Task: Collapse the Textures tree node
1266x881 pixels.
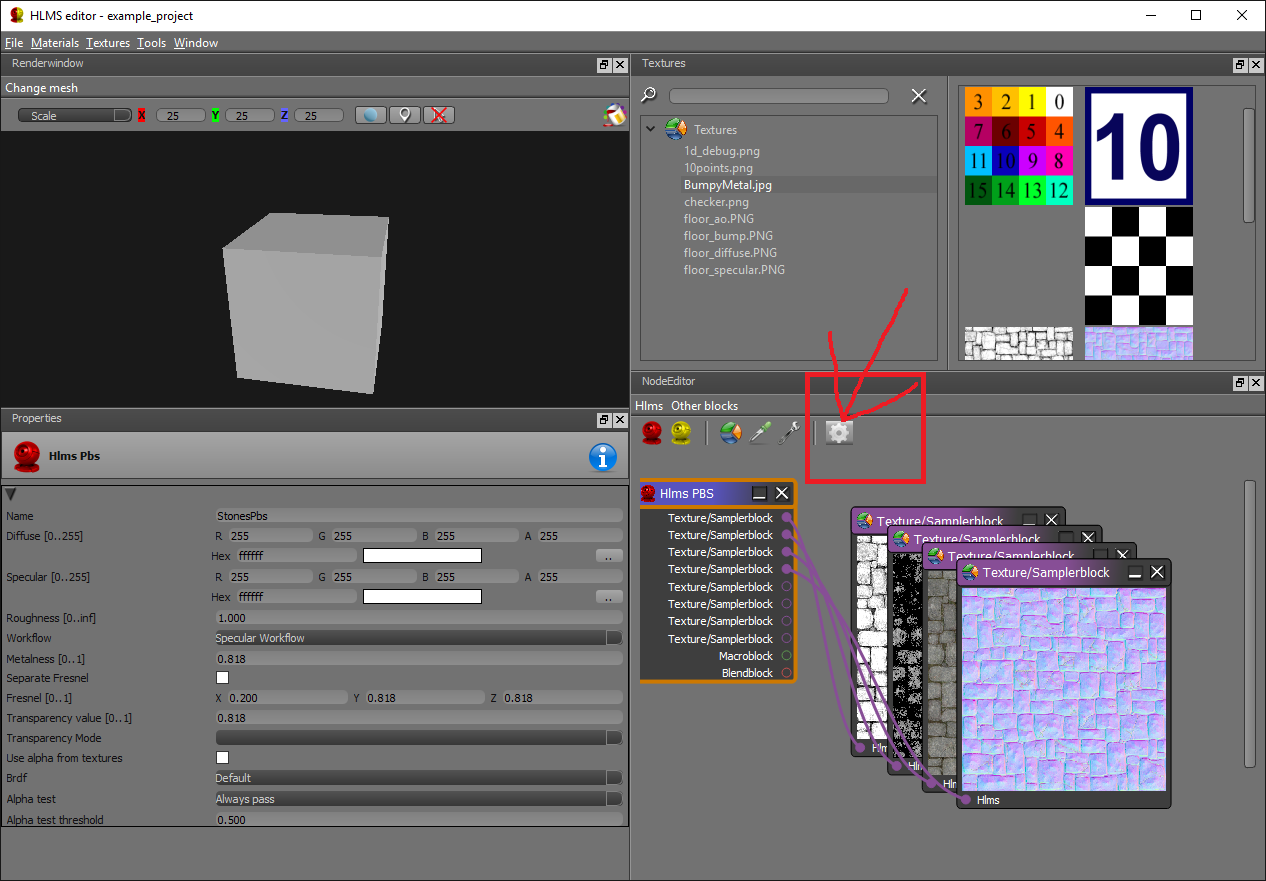Action: tap(651, 129)
